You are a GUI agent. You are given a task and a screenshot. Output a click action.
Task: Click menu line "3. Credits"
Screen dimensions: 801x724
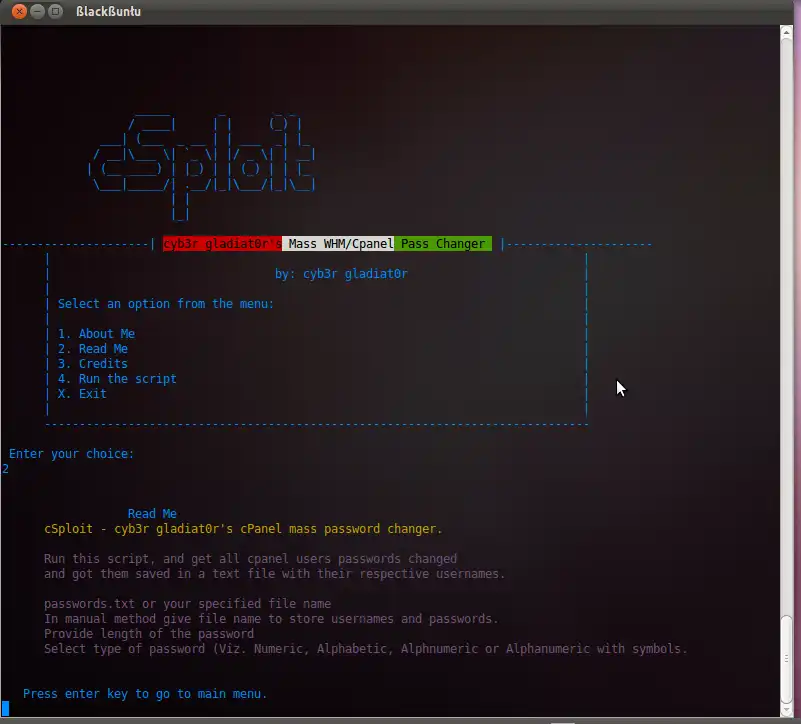92,364
